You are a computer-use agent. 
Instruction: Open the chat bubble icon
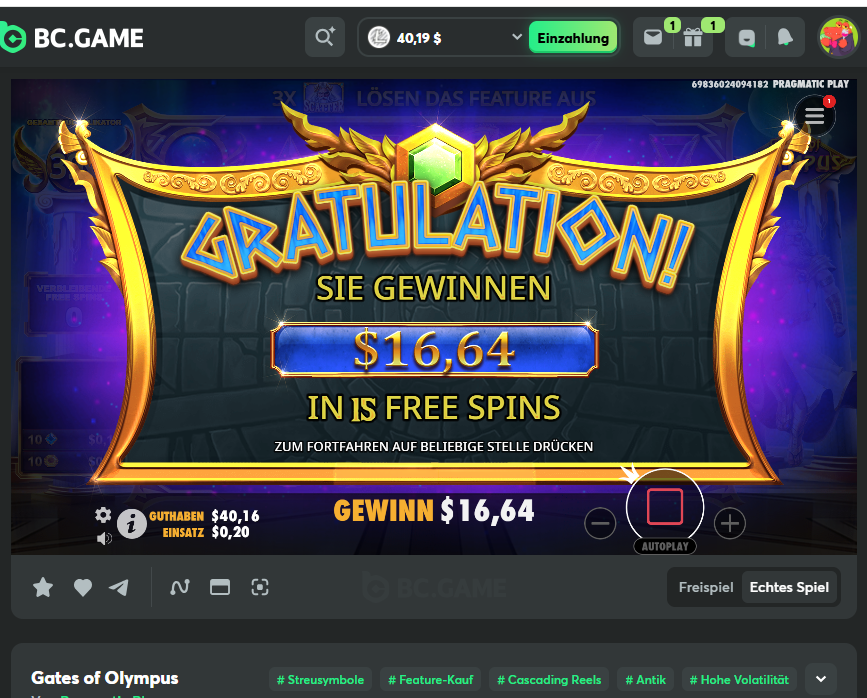click(746, 38)
